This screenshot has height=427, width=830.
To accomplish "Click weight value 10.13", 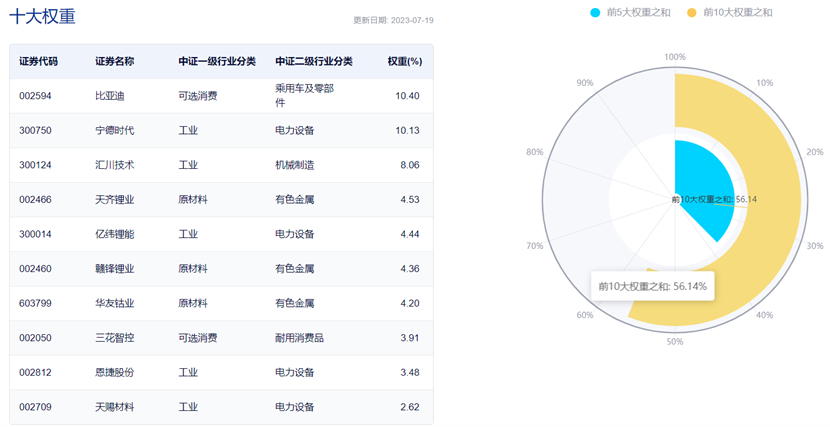I will pyautogui.click(x=408, y=130).
